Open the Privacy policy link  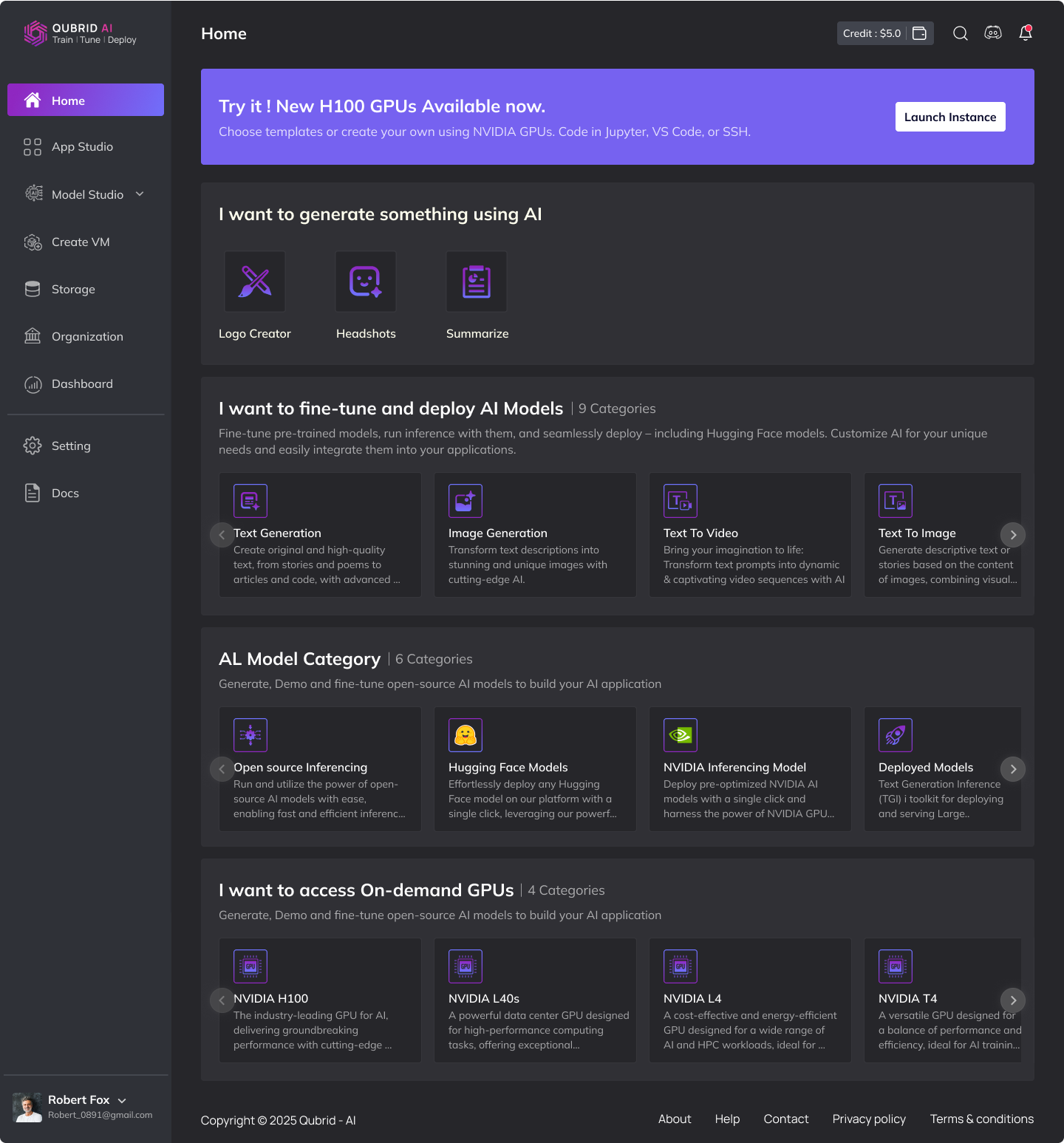coord(869,1119)
